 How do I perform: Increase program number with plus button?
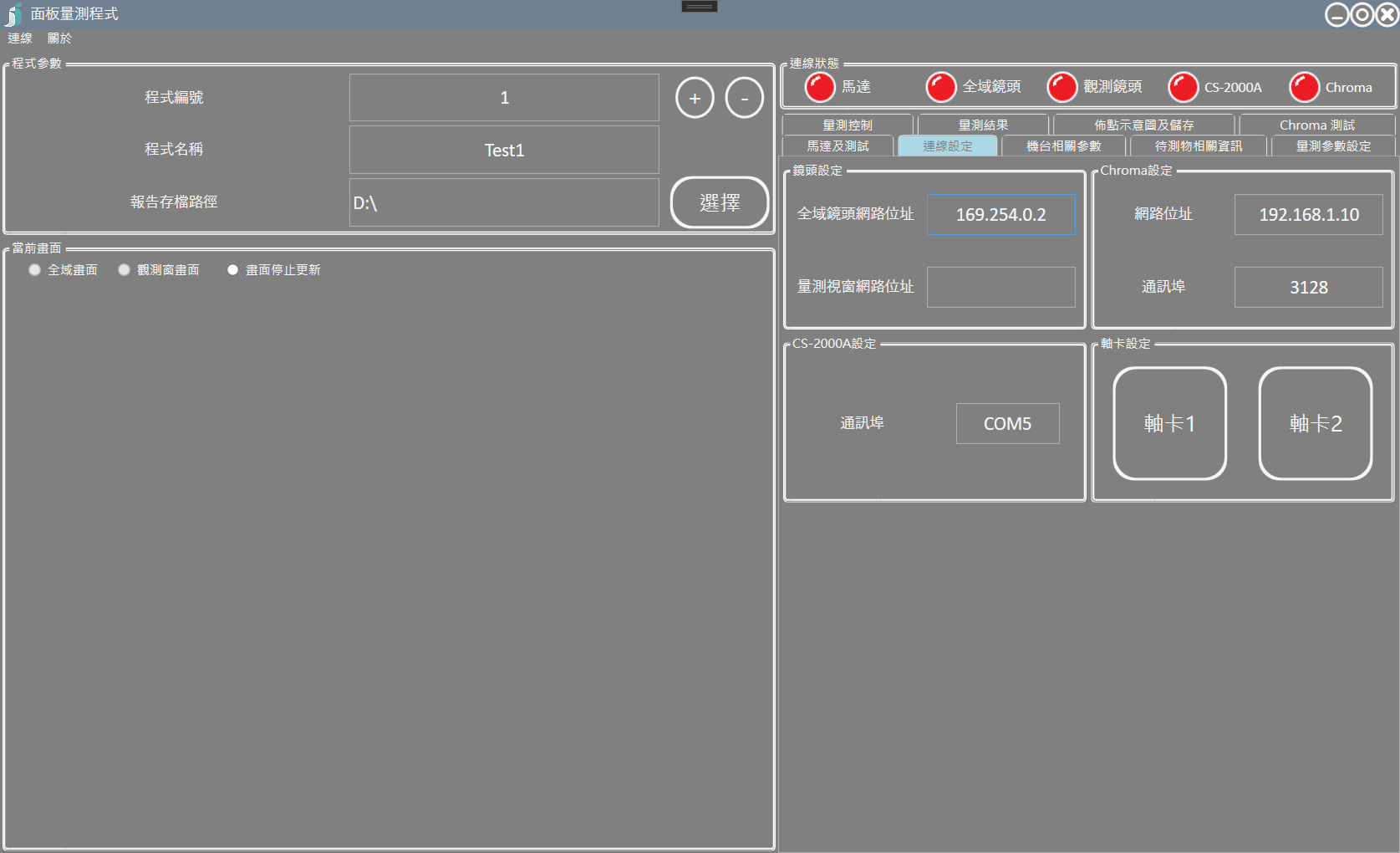(x=695, y=98)
